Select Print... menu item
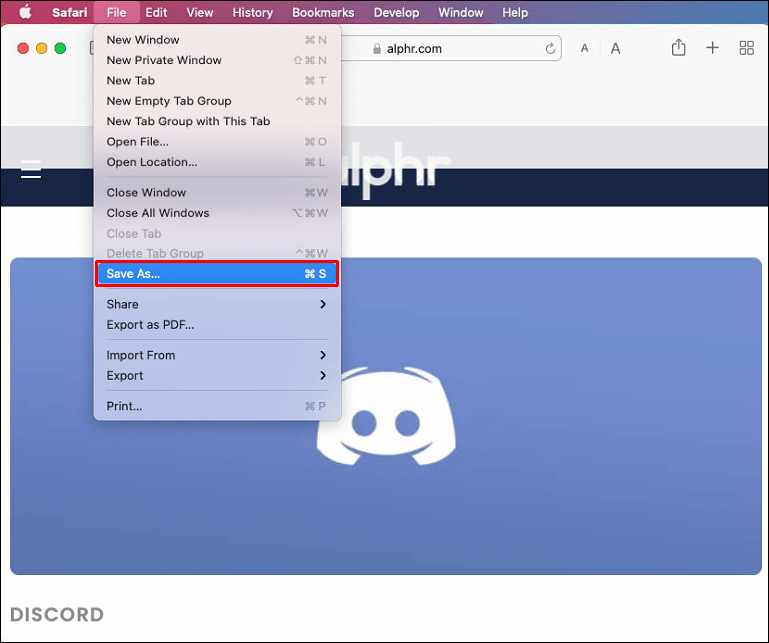This screenshot has width=769, height=643. click(x=217, y=406)
